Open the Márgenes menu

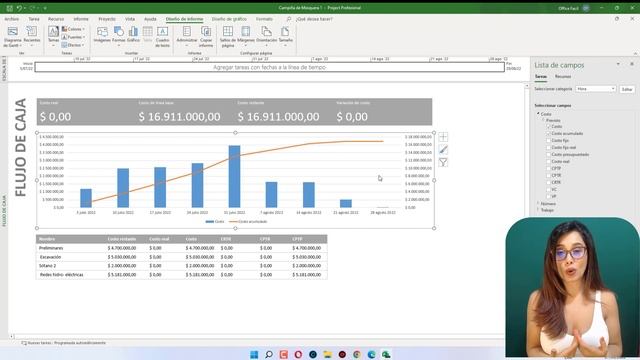246,36
